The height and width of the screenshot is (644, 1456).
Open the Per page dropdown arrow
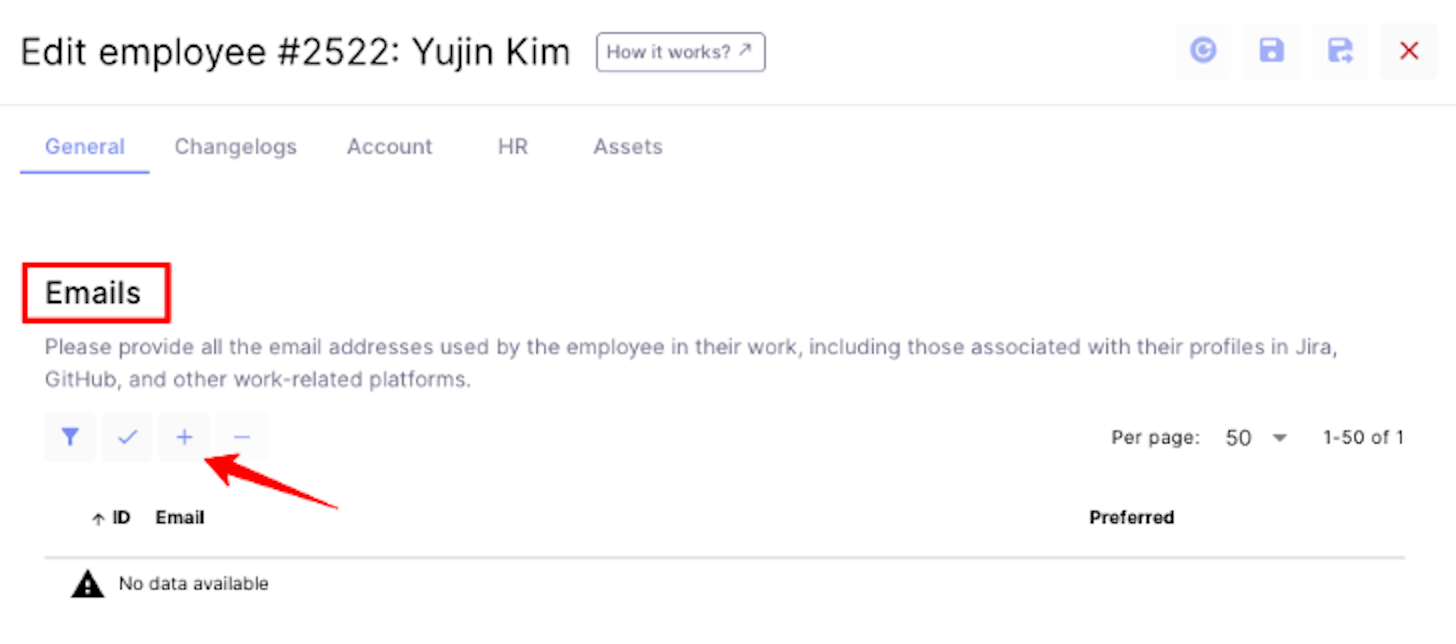tap(1279, 438)
